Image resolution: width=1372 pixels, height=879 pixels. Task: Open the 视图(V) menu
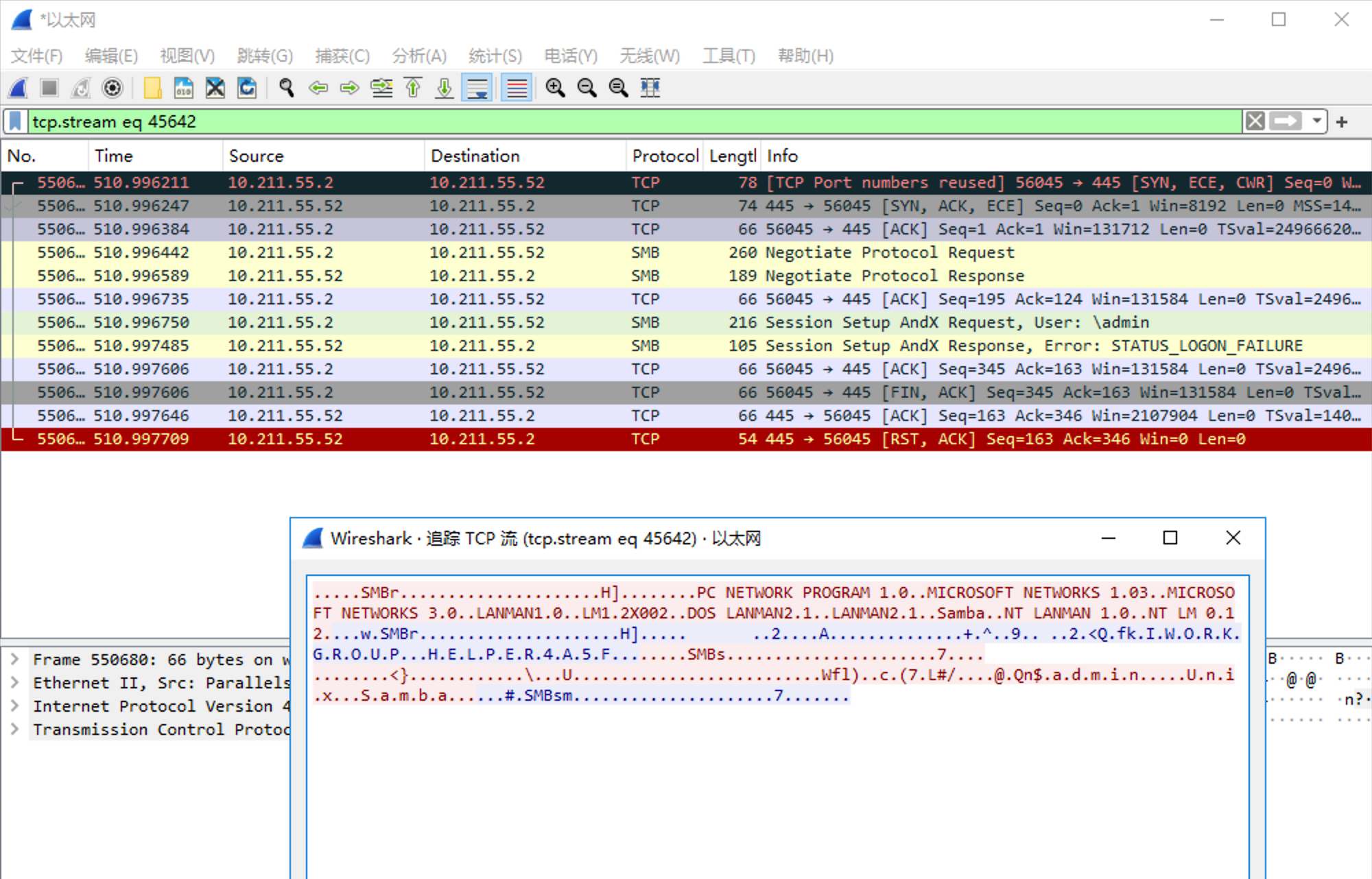(187, 56)
